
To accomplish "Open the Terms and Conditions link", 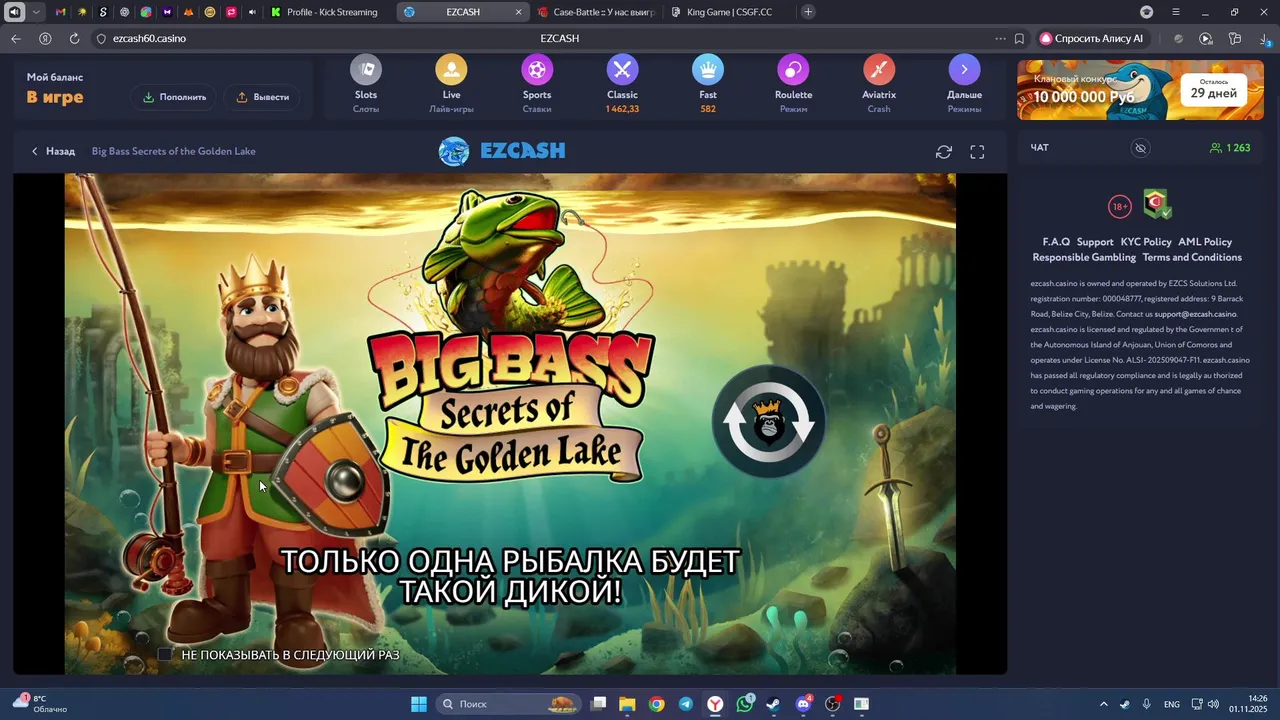I will click(1192, 257).
